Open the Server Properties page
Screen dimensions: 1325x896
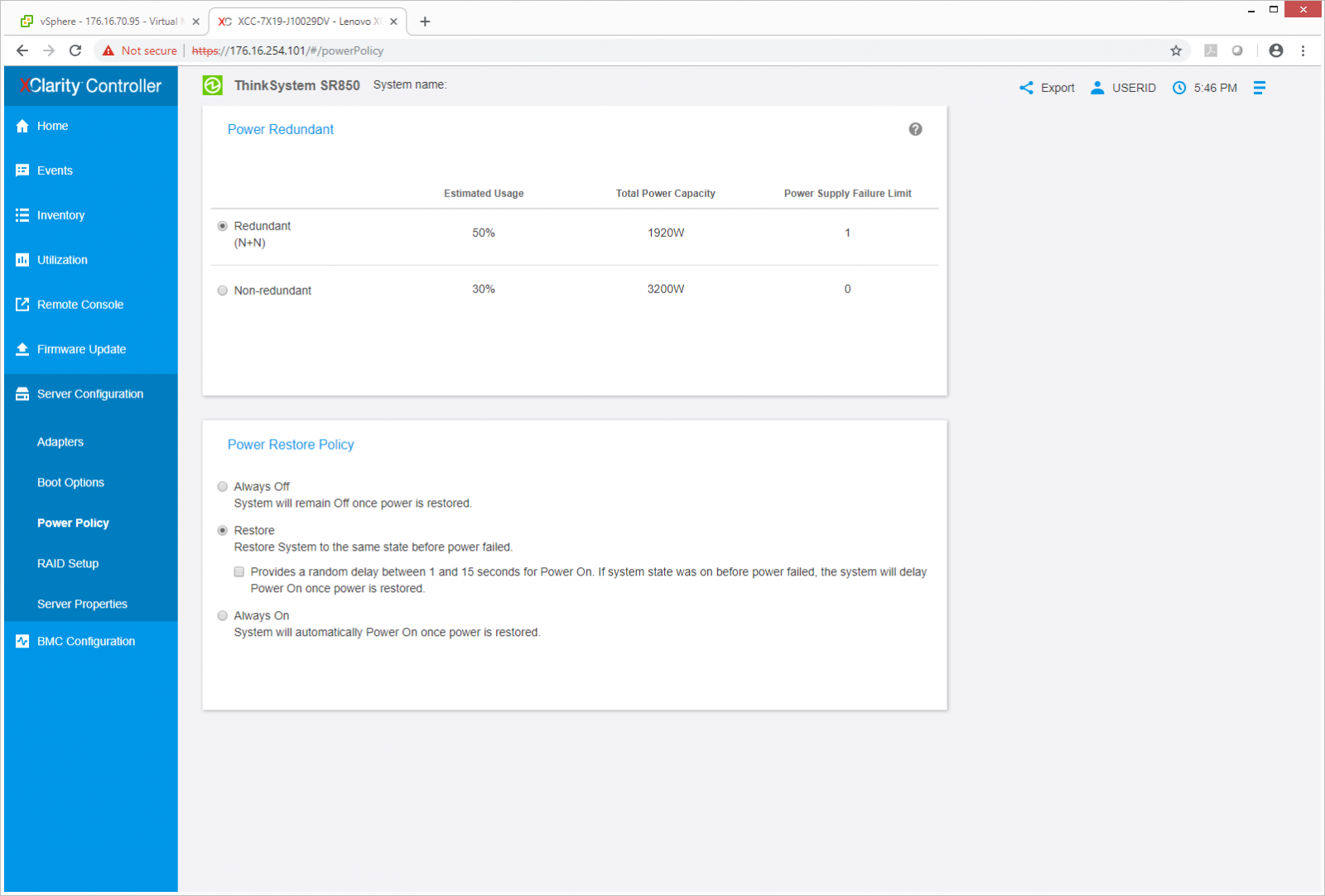click(x=82, y=605)
